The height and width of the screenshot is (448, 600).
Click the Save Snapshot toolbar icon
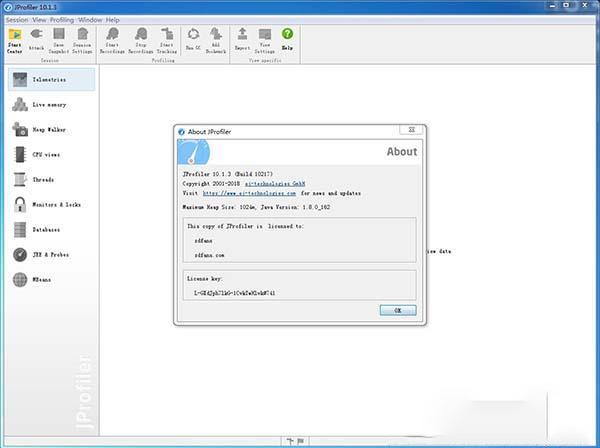click(x=59, y=41)
